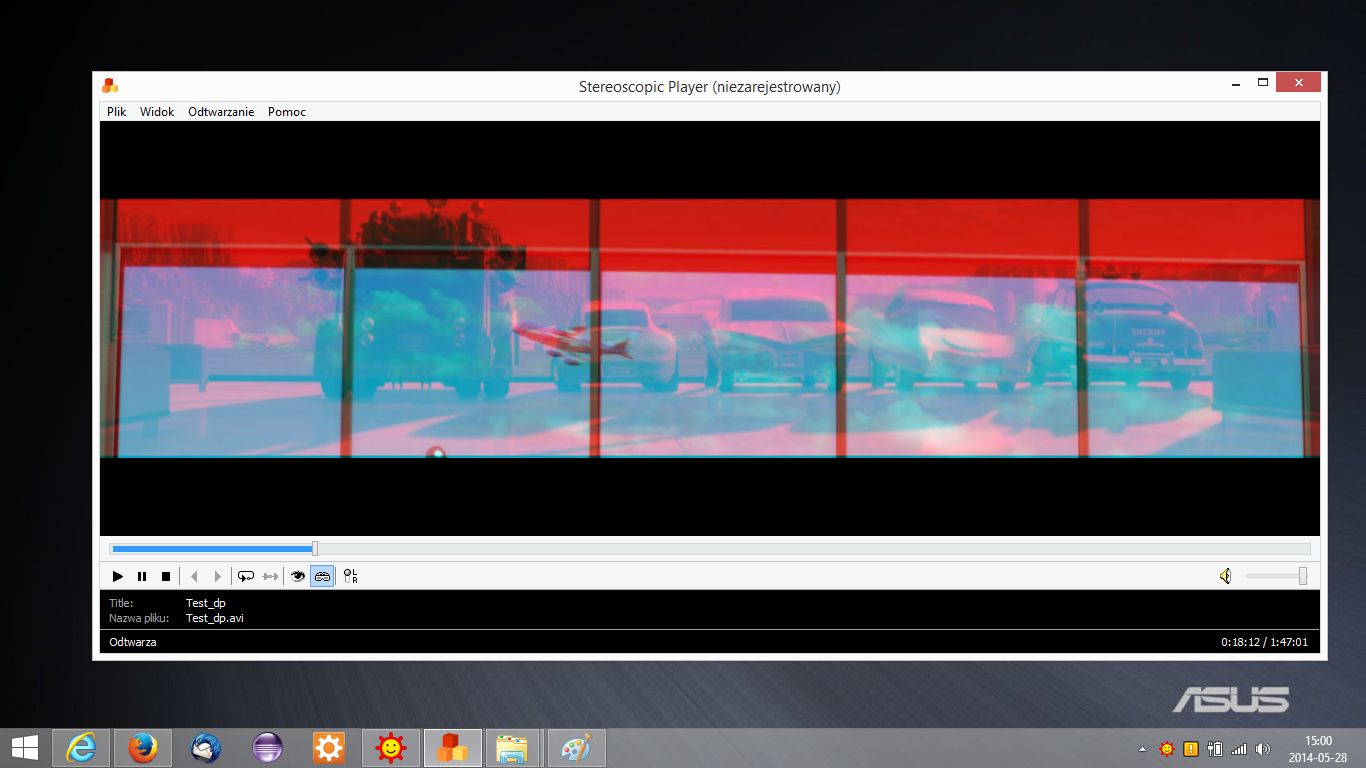Open the Widok menu
The height and width of the screenshot is (768, 1366).
coord(157,112)
